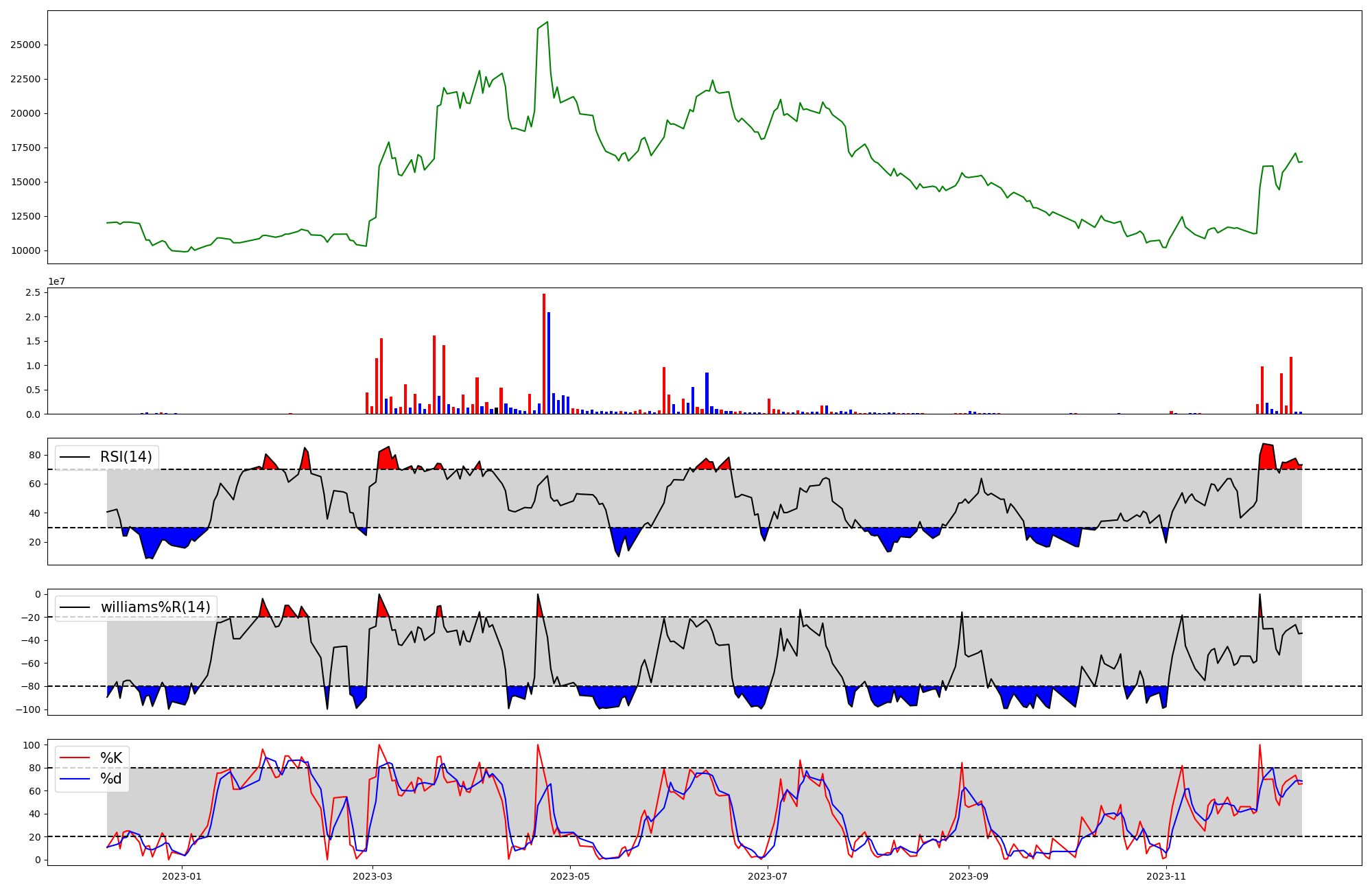
Task: Click the williams%R(14) legend label
Action: click(x=155, y=607)
